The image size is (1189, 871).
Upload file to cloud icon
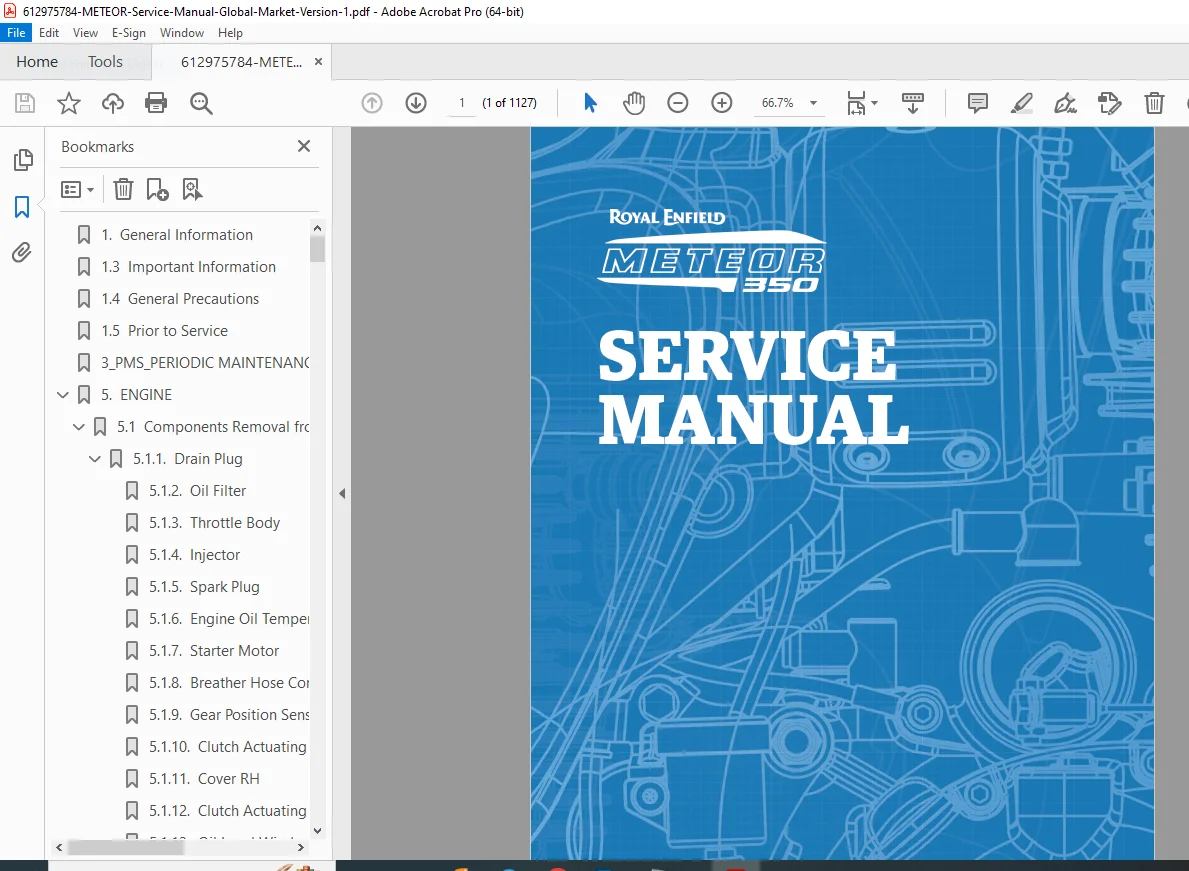tap(113, 103)
